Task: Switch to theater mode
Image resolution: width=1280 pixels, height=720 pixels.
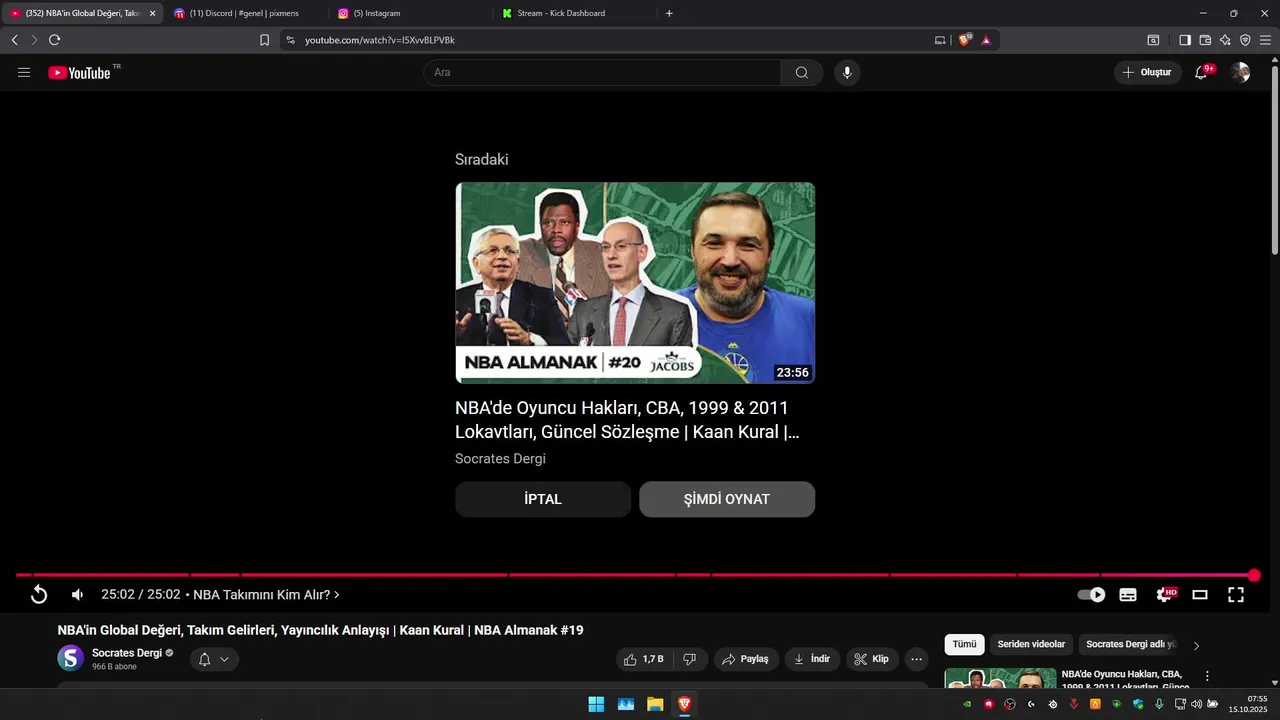Action: pyautogui.click(x=1200, y=595)
